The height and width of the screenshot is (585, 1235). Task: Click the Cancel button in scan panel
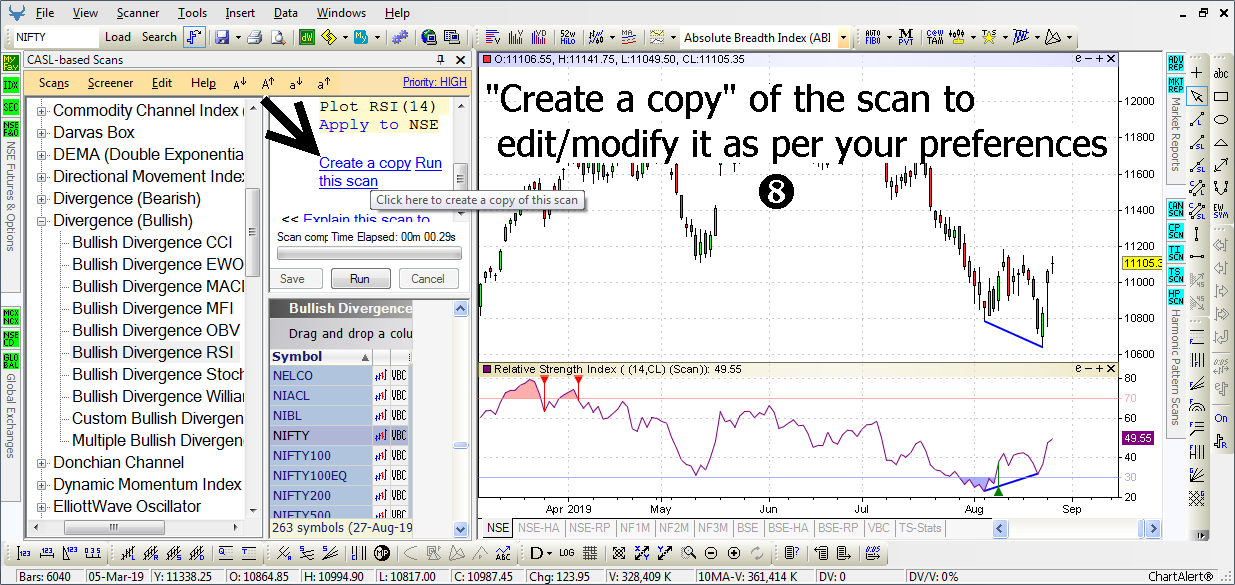click(427, 279)
